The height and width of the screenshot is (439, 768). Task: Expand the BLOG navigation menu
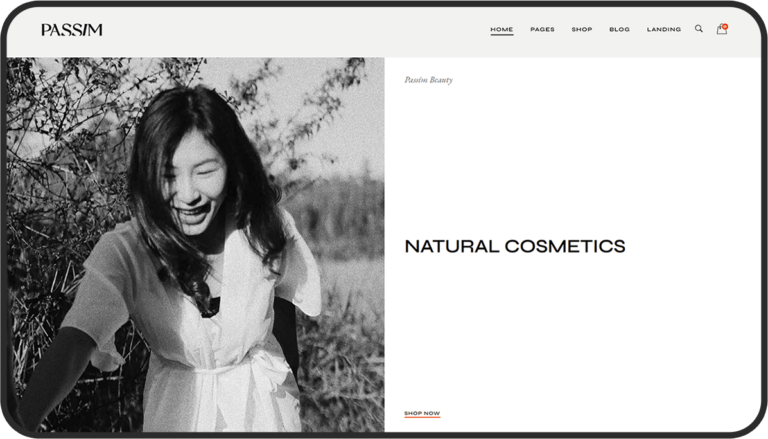coord(619,29)
